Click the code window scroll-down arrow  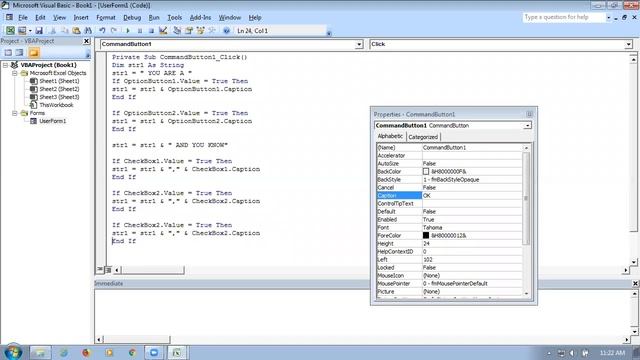click(633, 262)
